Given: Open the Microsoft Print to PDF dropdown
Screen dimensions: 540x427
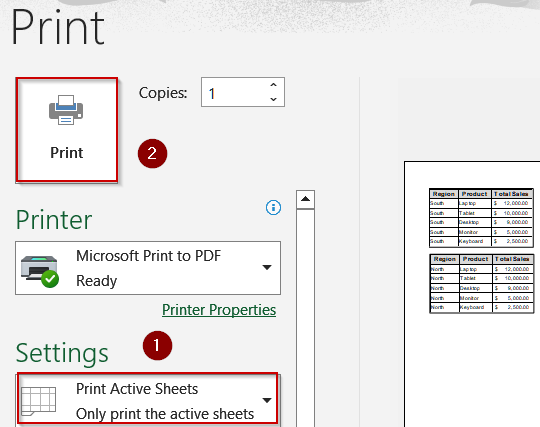Looking at the screenshot, I should 148,268.
